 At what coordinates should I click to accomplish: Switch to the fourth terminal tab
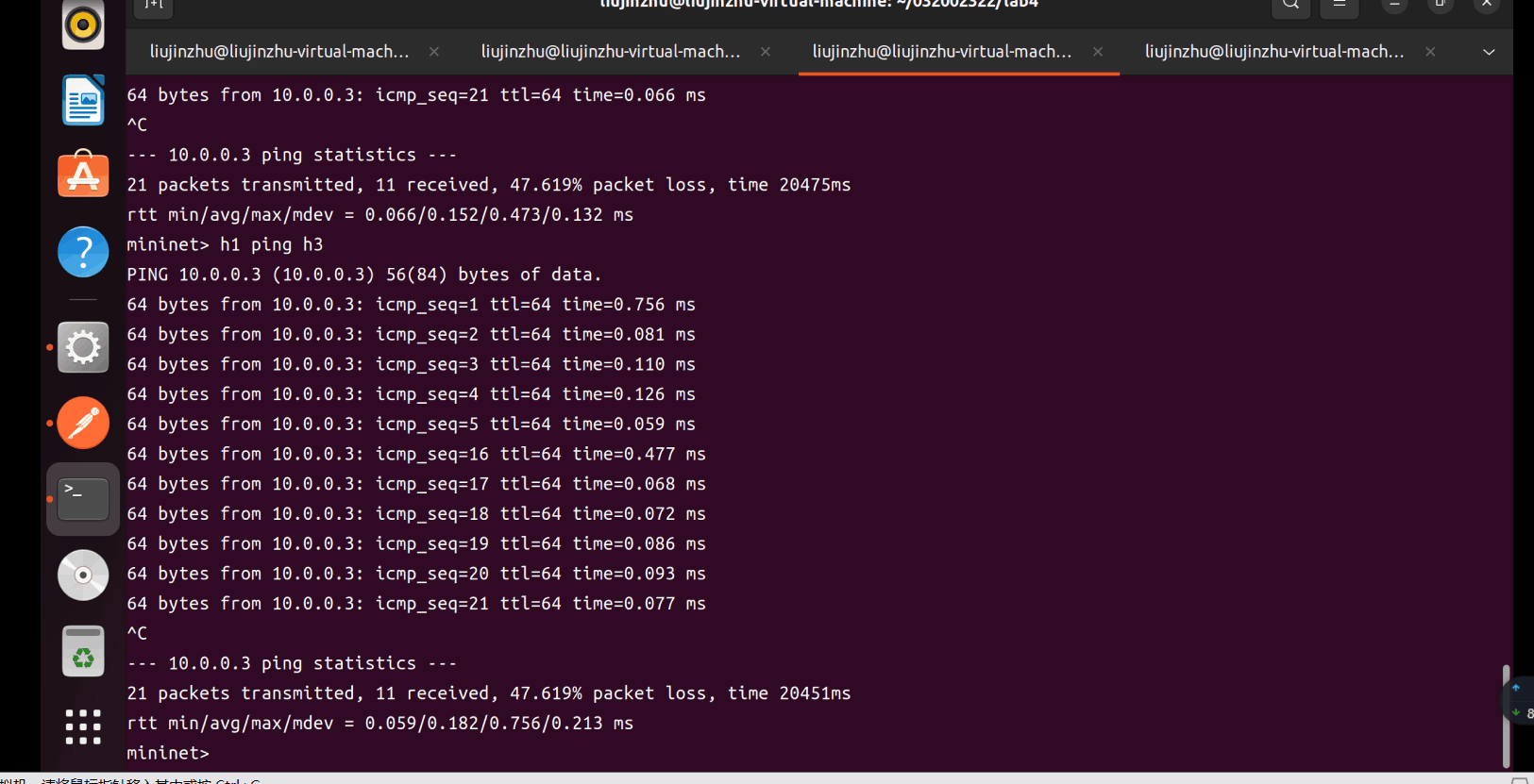1274,52
